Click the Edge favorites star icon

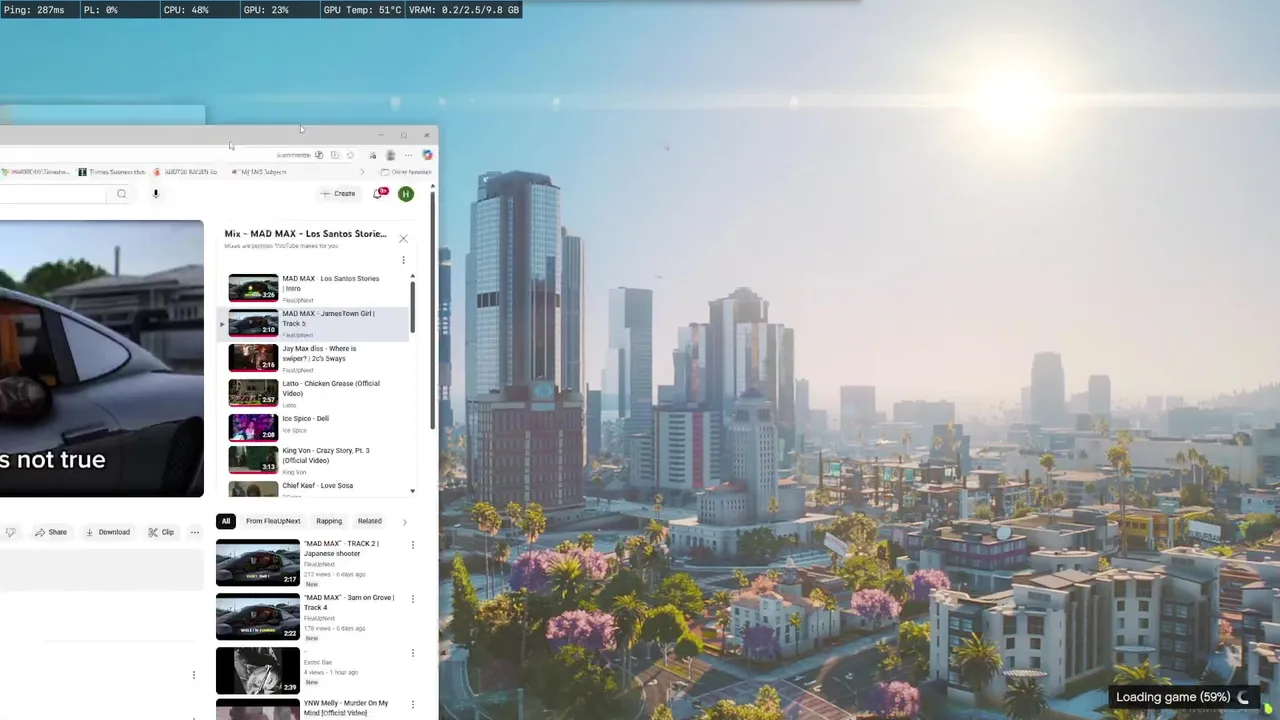pos(350,155)
